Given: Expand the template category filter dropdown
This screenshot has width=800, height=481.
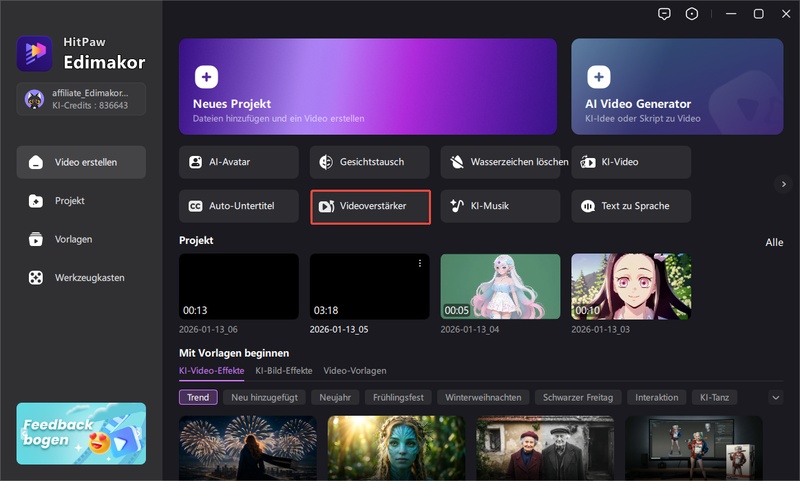Looking at the screenshot, I should 775,397.
